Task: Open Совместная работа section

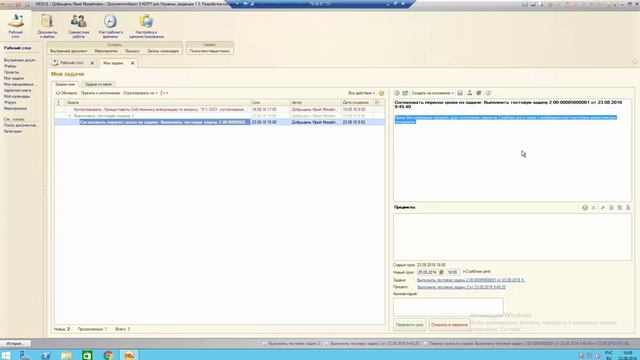Action: click(78, 26)
